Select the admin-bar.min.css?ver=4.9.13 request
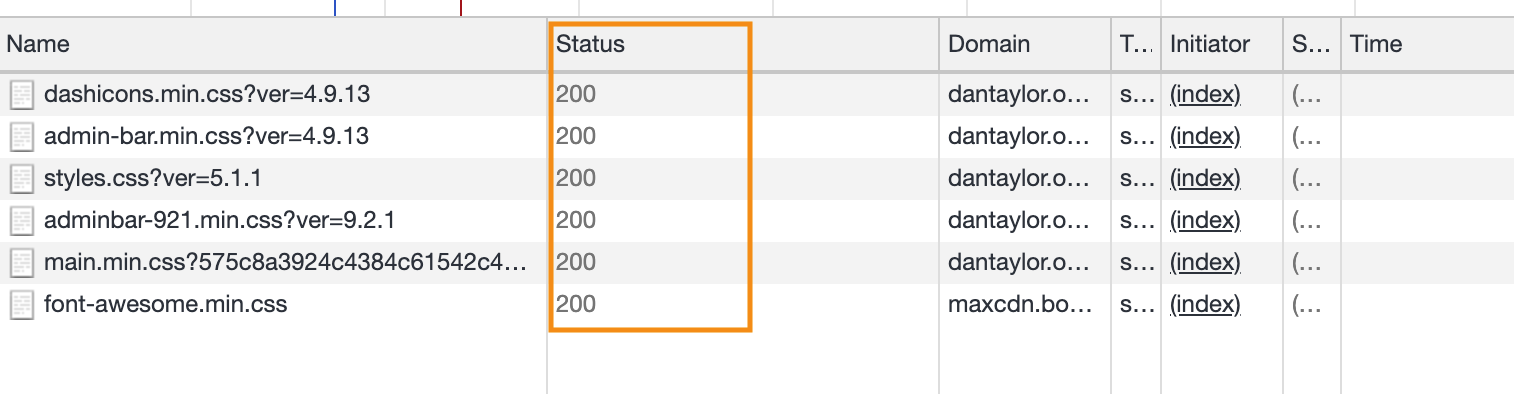Image resolution: width=1514 pixels, height=394 pixels. (206, 137)
